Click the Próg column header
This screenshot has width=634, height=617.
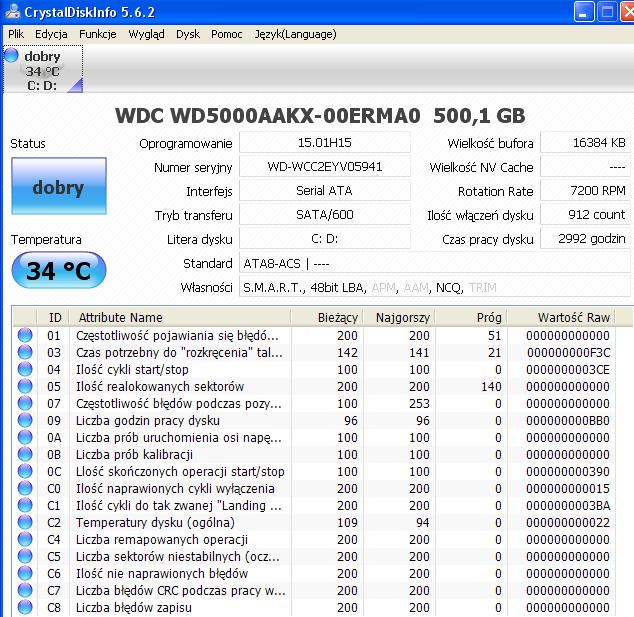click(471, 317)
